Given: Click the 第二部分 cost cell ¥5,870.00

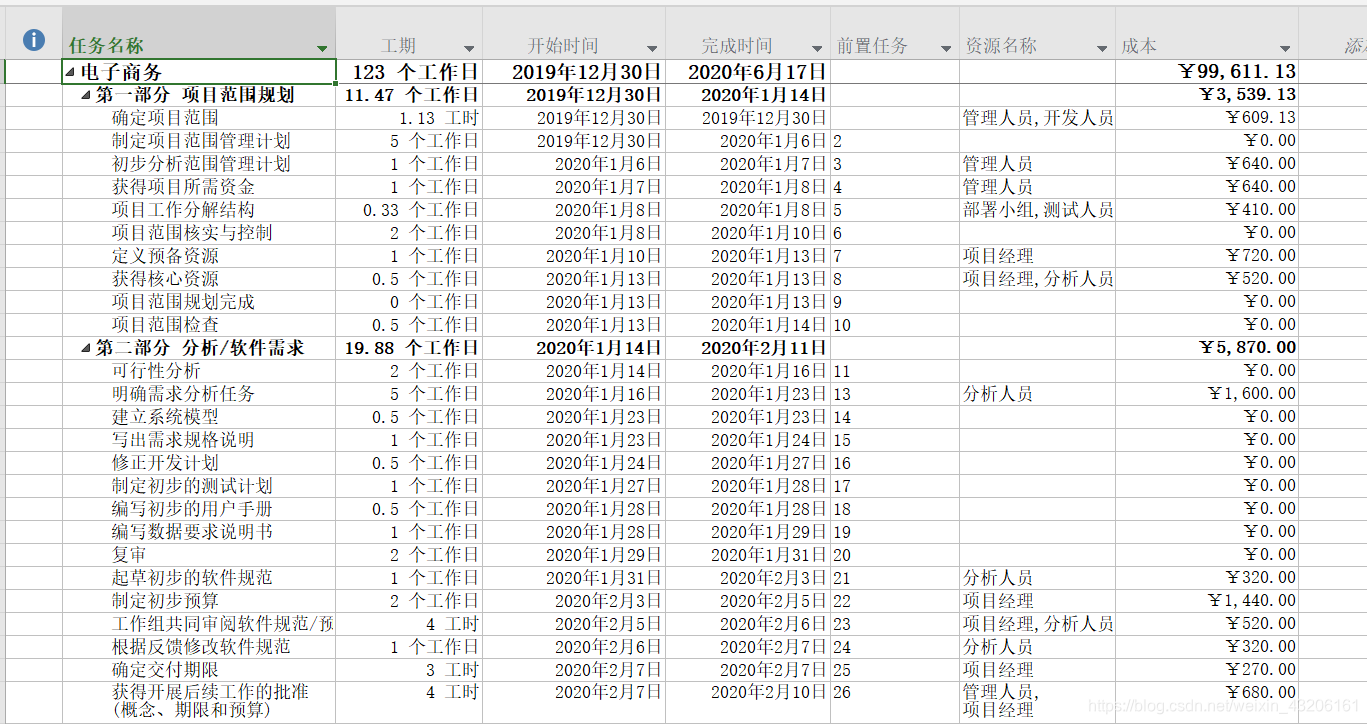Looking at the screenshot, I should tap(1207, 348).
